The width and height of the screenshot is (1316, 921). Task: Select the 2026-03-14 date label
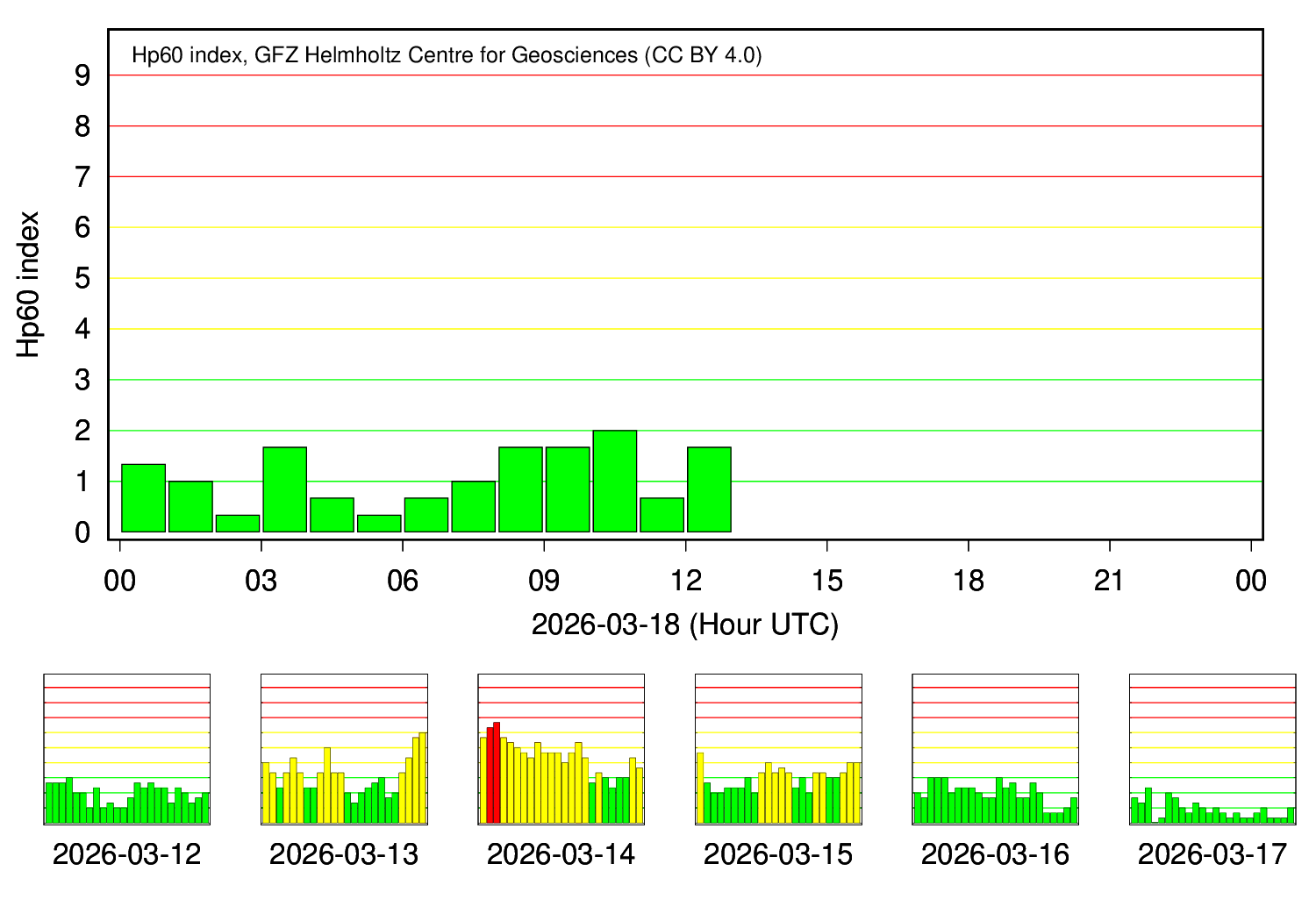pyautogui.click(x=562, y=852)
